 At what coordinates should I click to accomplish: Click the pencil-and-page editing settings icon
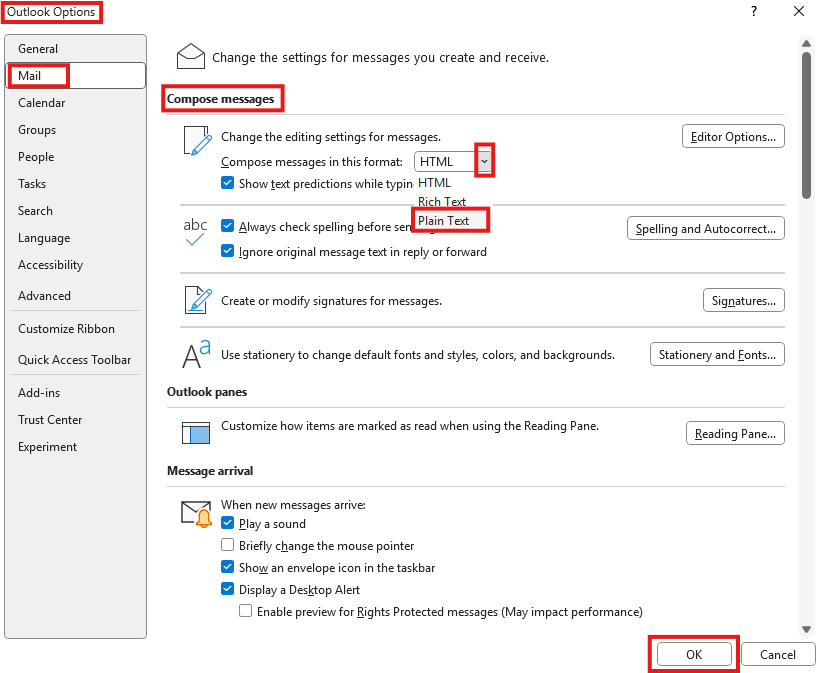pos(198,141)
